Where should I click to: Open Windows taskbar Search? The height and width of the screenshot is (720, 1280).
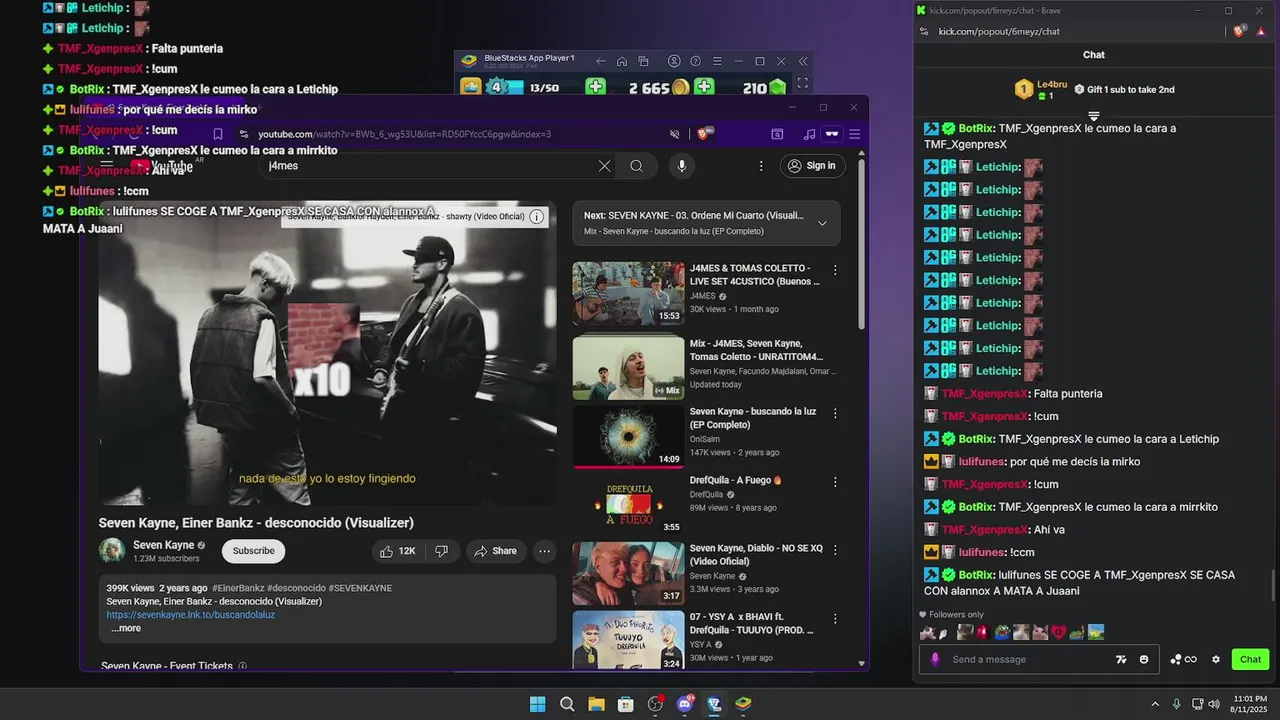567,704
